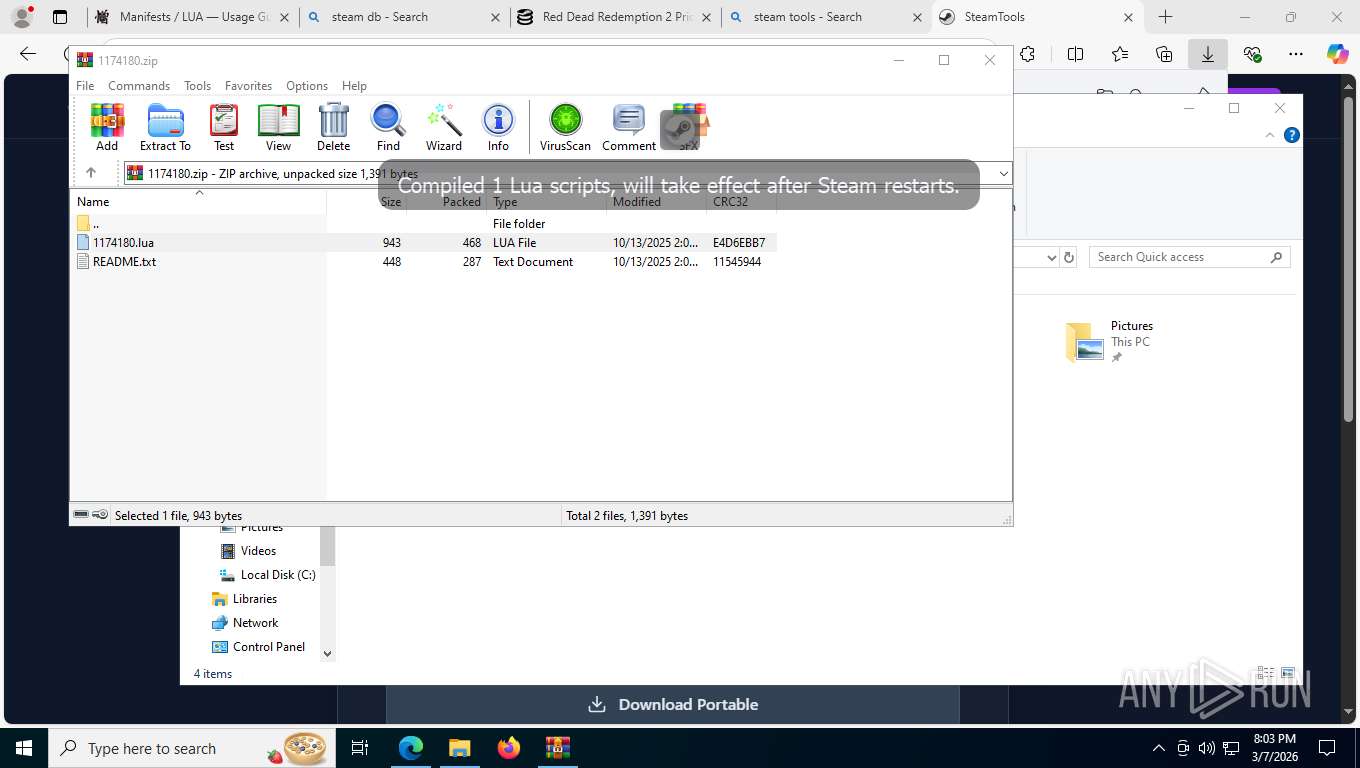Open File Explorer from taskbar
Viewport: 1360px width, 768px height.
click(x=459, y=748)
